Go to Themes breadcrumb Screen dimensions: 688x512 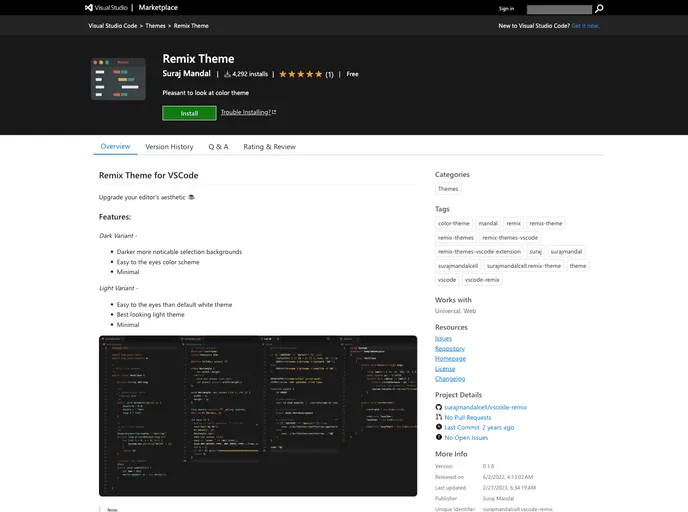coord(155,26)
